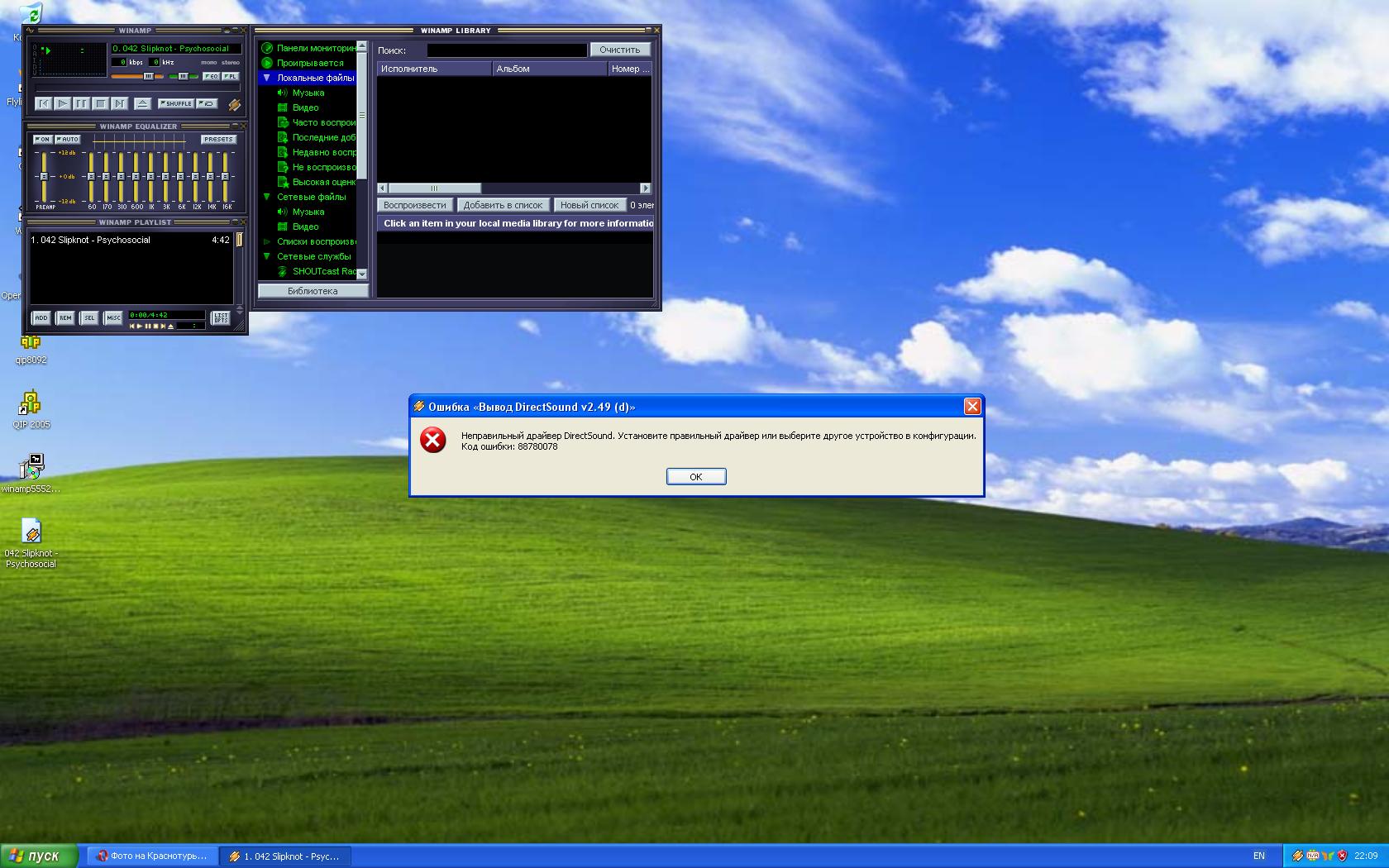Image resolution: width=1389 pixels, height=868 pixels.
Task: Collapse Сетевые службы tree node
Action: [267, 256]
